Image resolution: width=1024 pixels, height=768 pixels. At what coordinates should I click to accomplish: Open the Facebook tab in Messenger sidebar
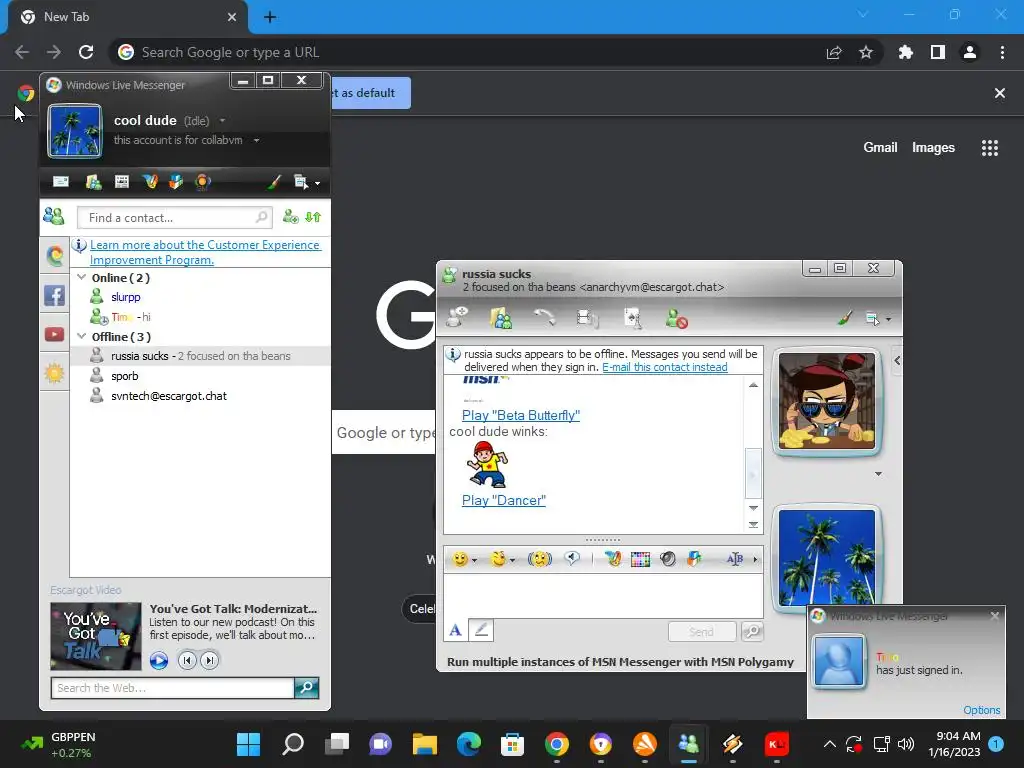[x=55, y=295]
